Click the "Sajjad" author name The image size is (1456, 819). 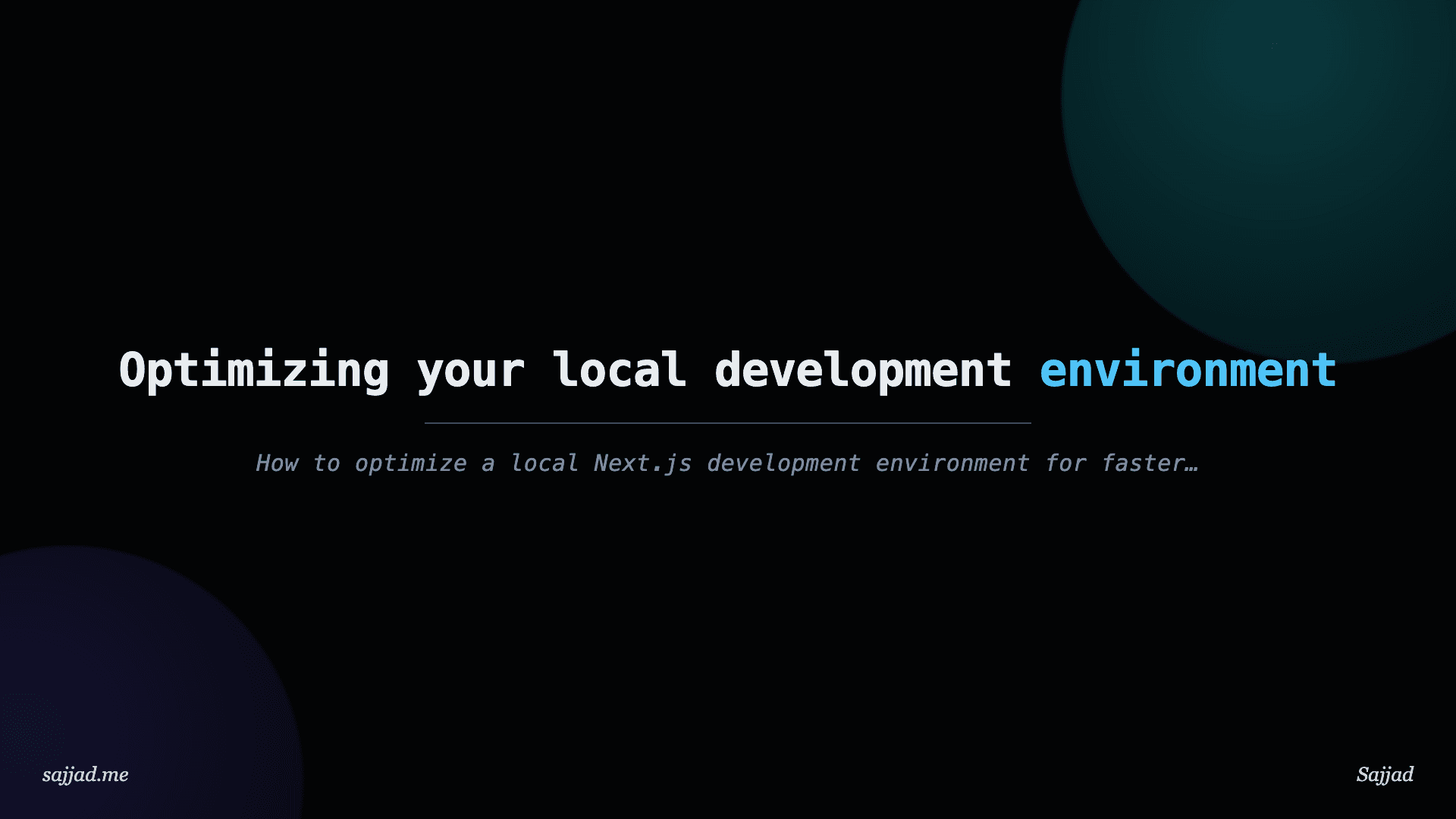tap(1385, 774)
